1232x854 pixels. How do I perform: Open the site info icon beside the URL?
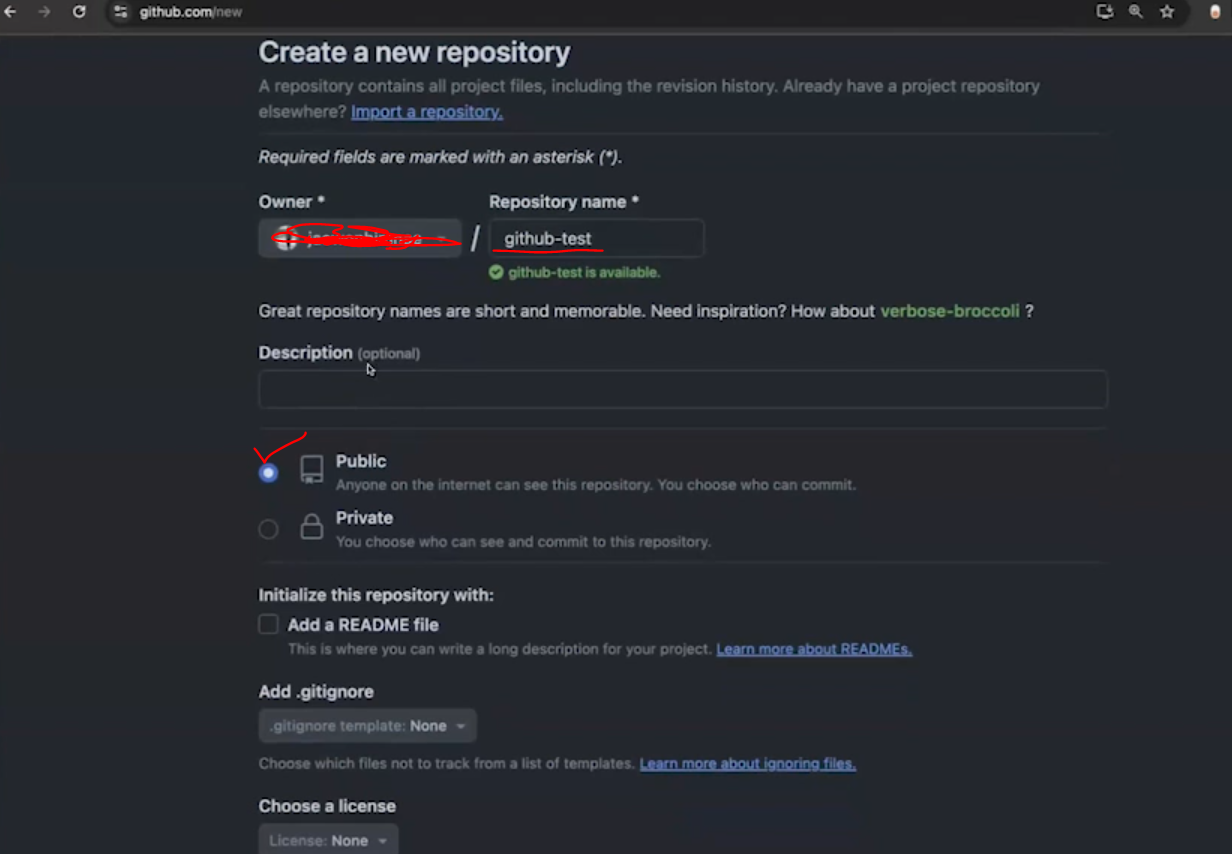[x=121, y=12]
